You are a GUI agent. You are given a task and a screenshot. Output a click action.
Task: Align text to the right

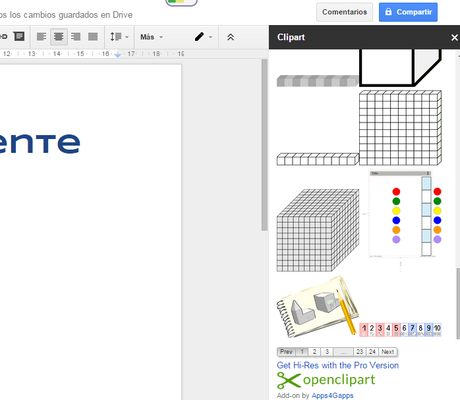click(x=76, y=37)
